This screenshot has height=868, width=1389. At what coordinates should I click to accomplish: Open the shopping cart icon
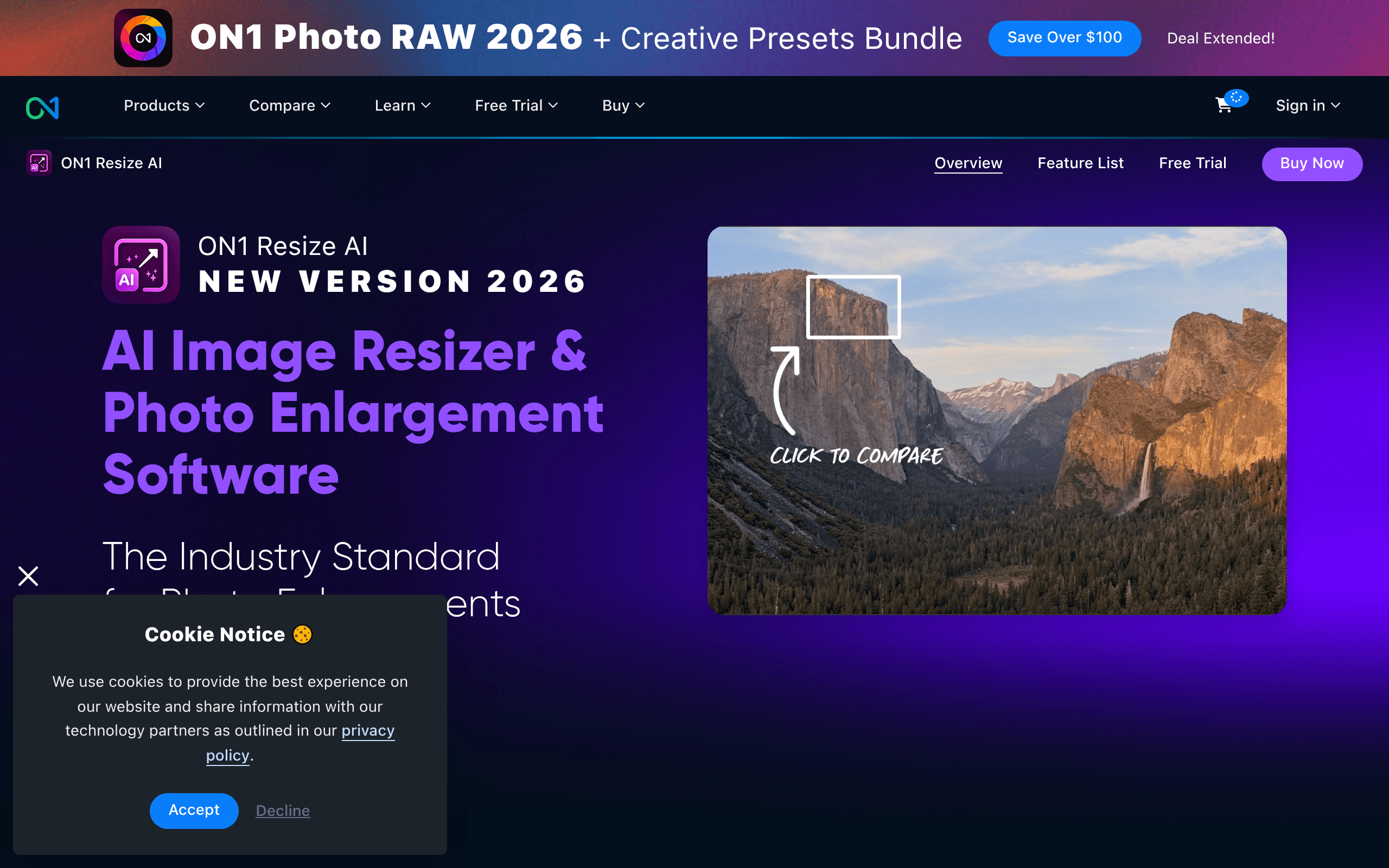click(x=1224, y=105)
